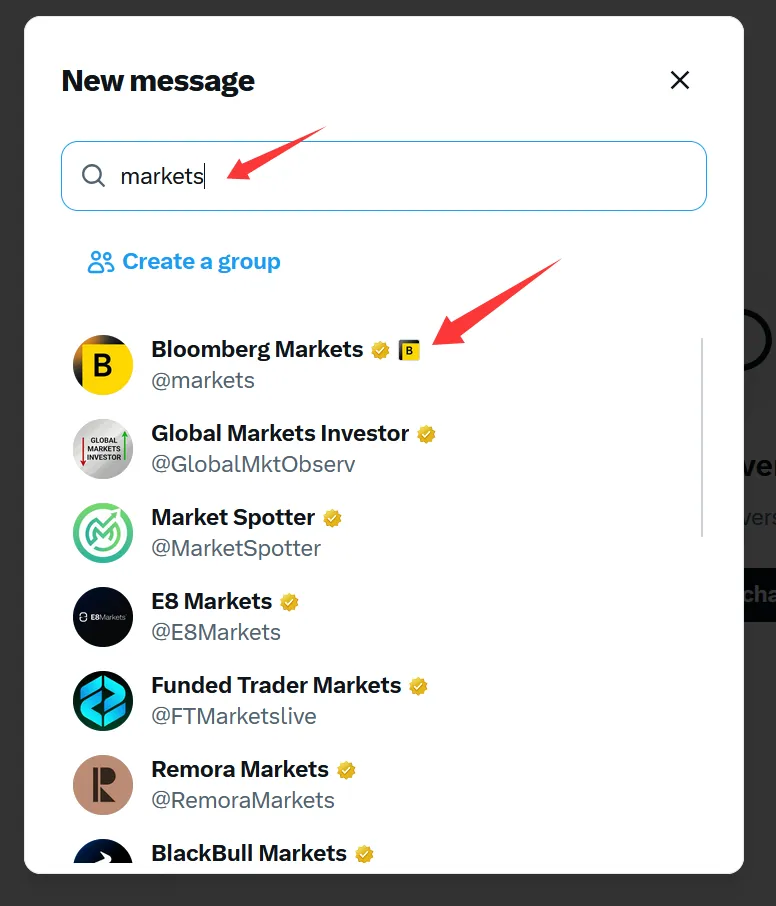Choose Market Spotter avatar

pyautogui.click(x=103, y=533)
